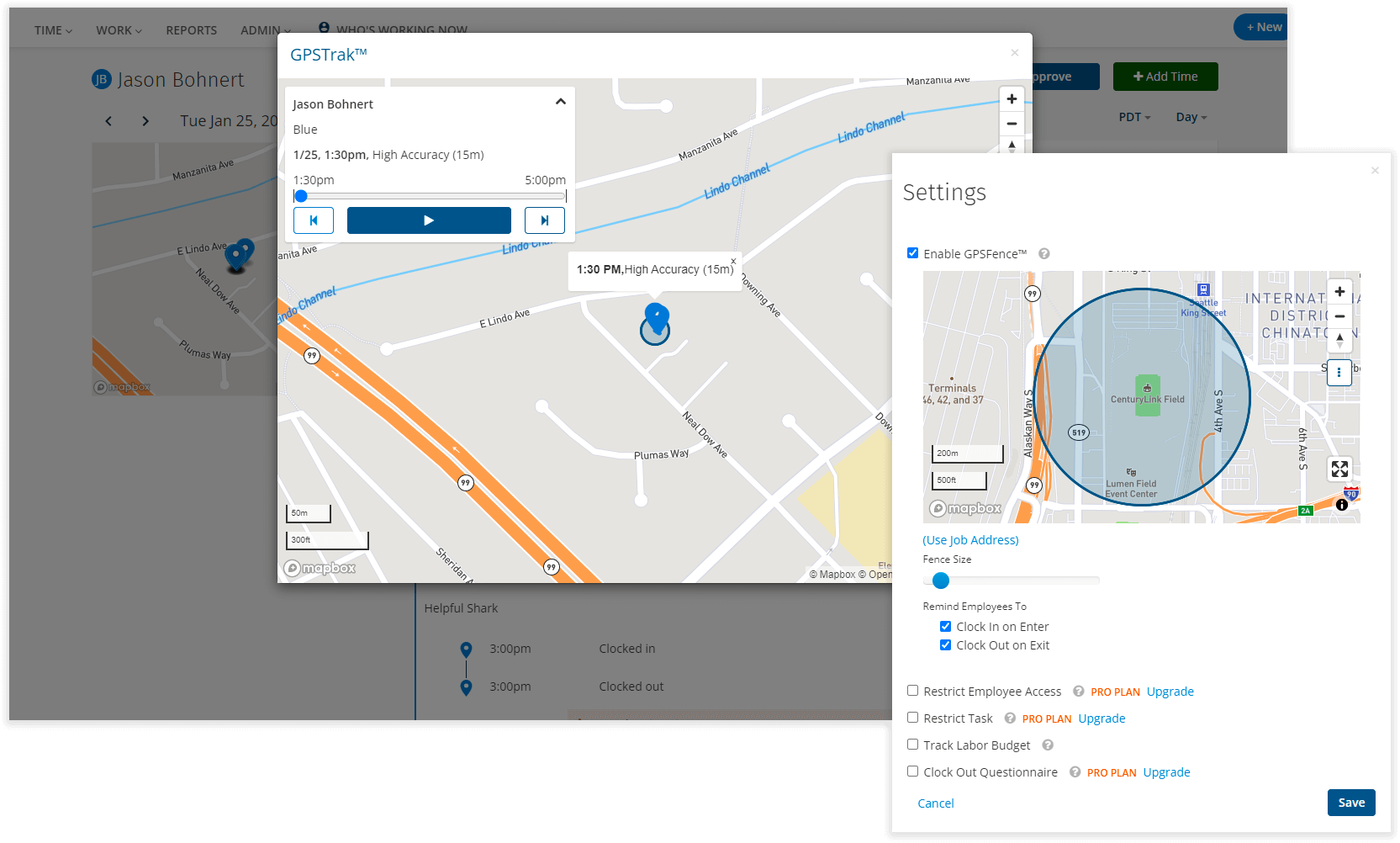Go to the next day arrow

pos(145,121)
